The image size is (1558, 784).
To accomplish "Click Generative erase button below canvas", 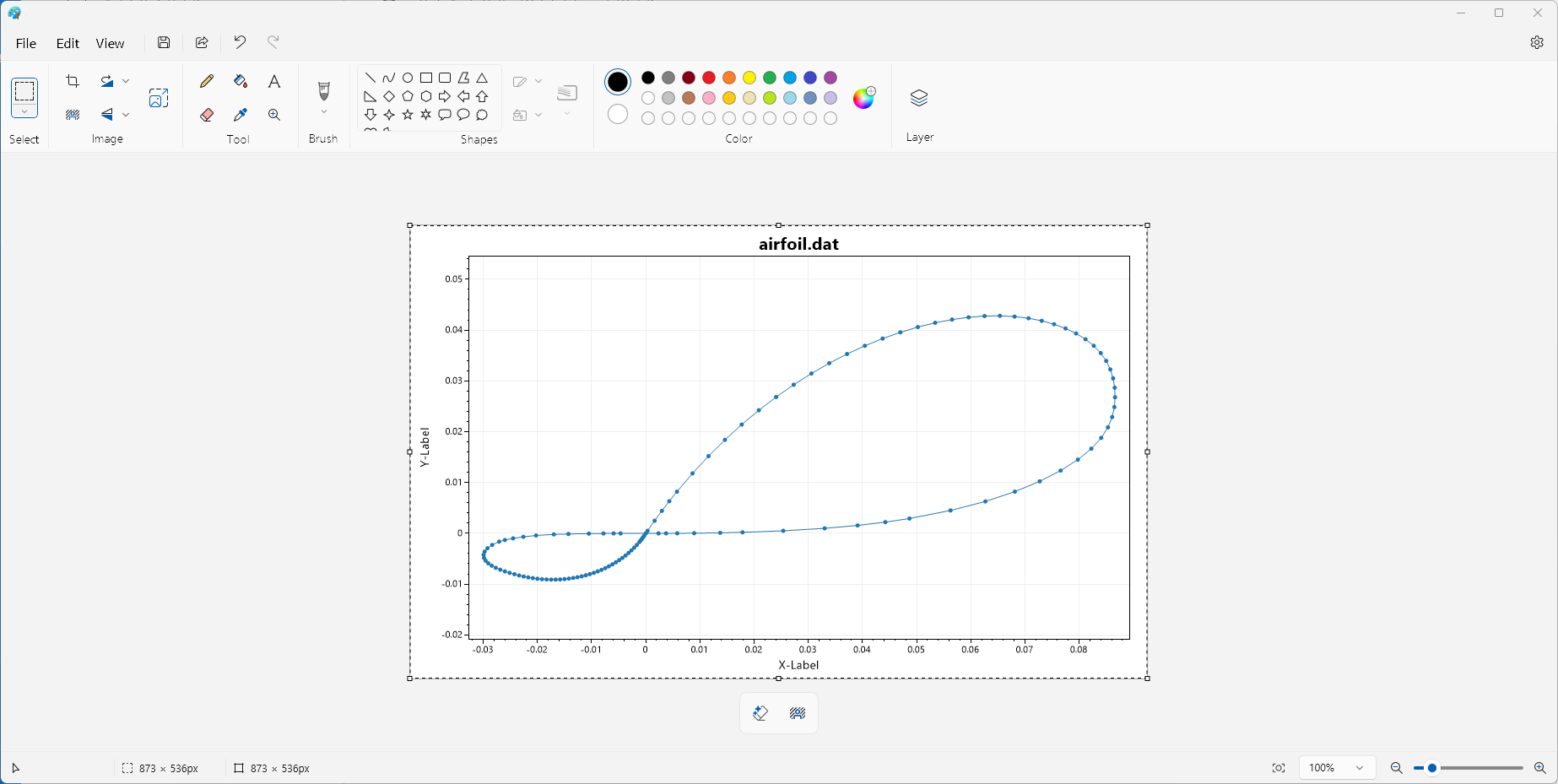I will tap(760, 713).
